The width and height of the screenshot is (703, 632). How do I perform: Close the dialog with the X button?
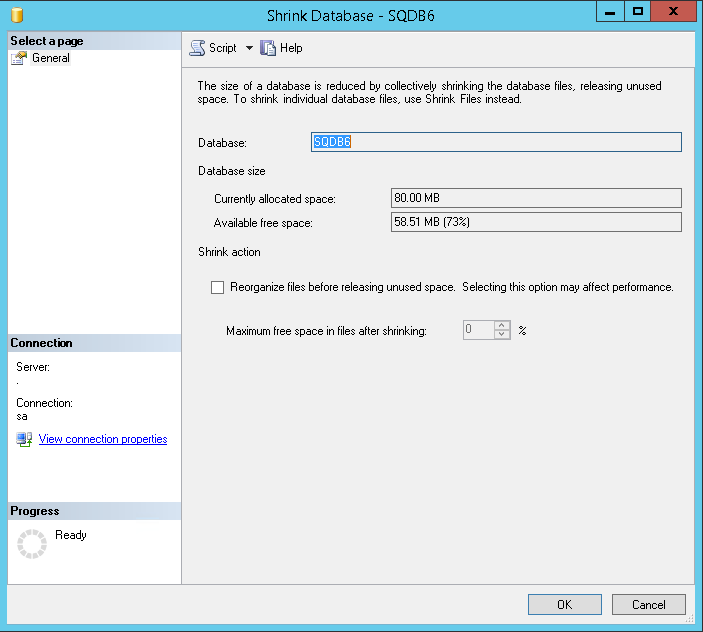coord(676,11)
